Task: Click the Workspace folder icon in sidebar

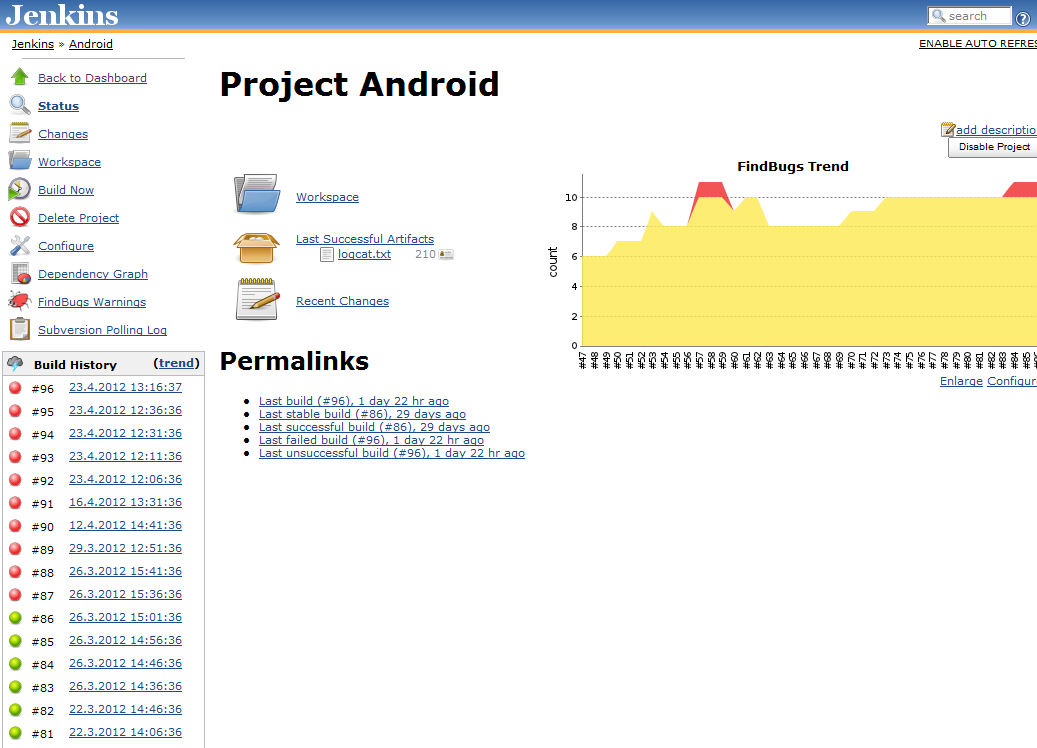Action: pos(19,161)
